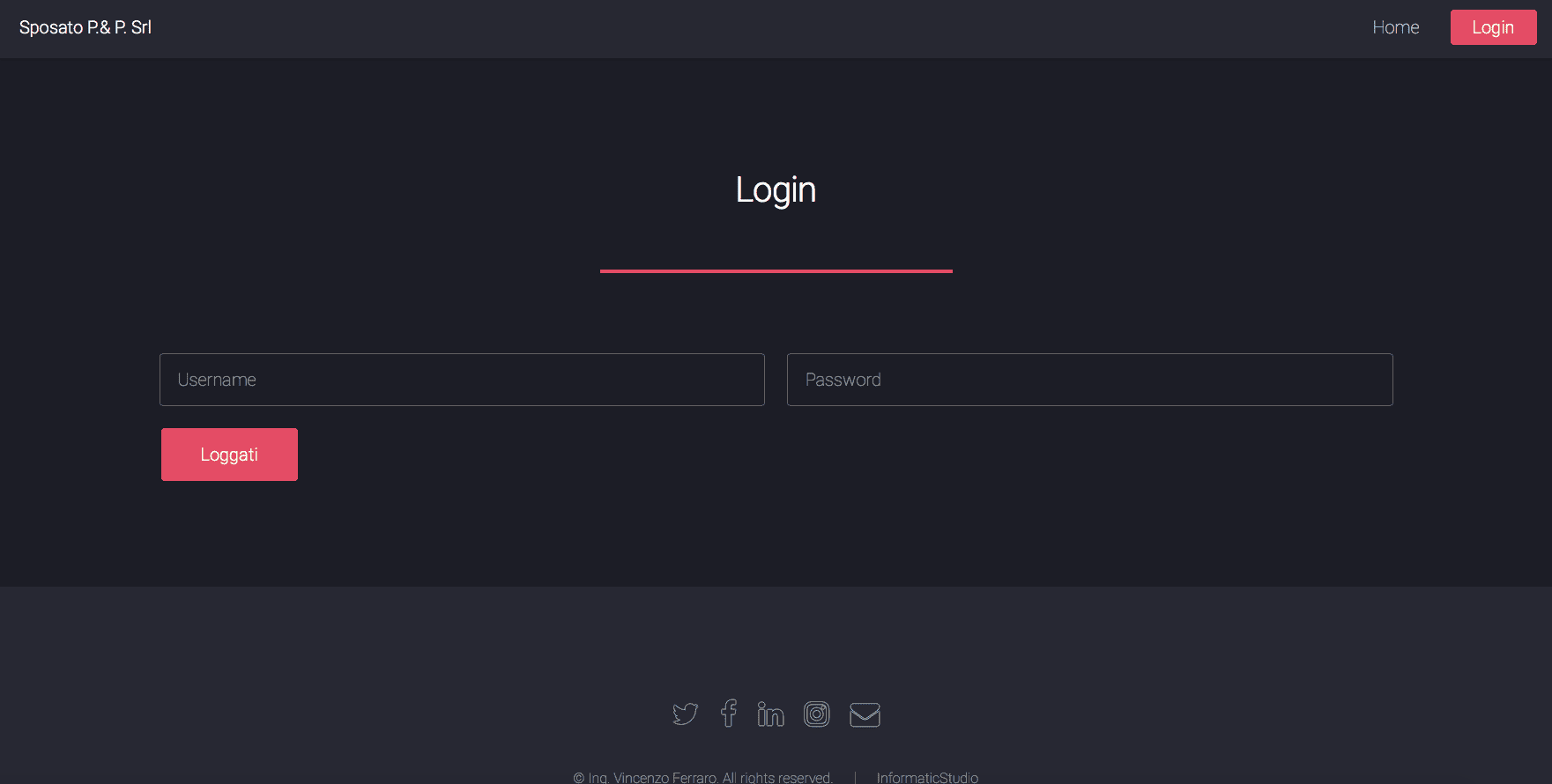Go to Home in navigation bar

pyautogui.click(x=1396, y=27)
